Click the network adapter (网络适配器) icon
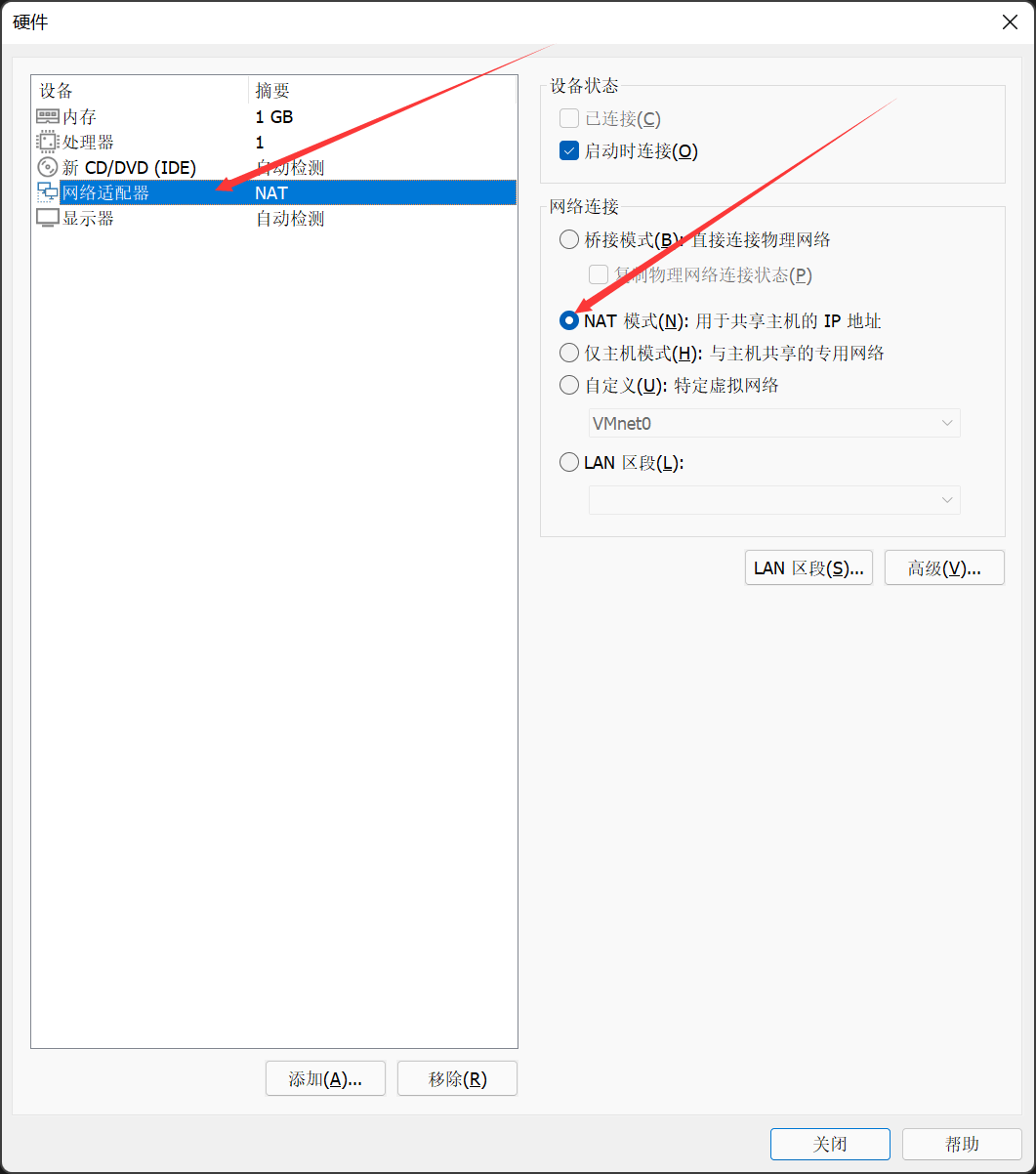Viewport: 1036px width, 1174px height. coord(48,192)
